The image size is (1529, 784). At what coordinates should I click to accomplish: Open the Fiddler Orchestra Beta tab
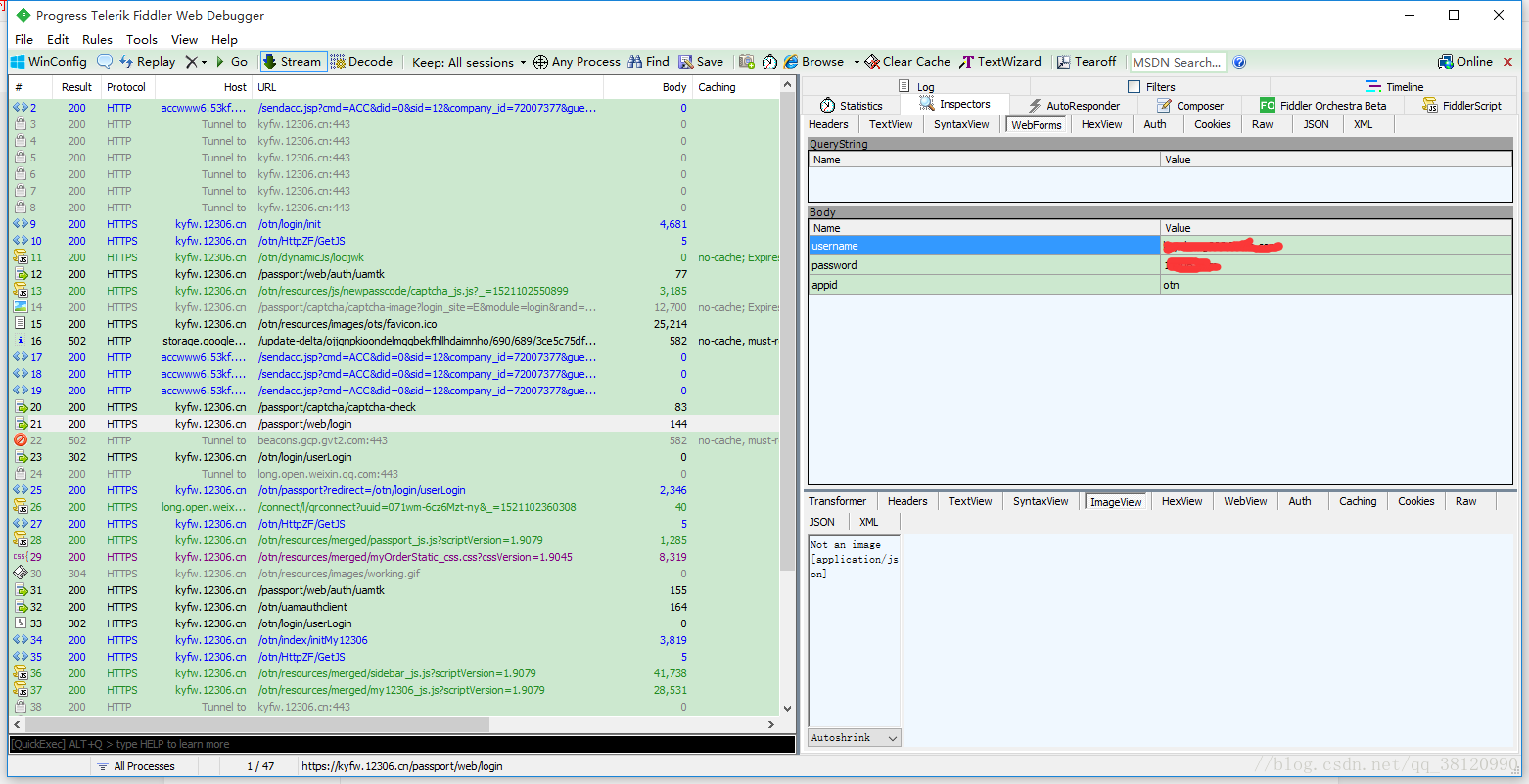pos(1322,105)
